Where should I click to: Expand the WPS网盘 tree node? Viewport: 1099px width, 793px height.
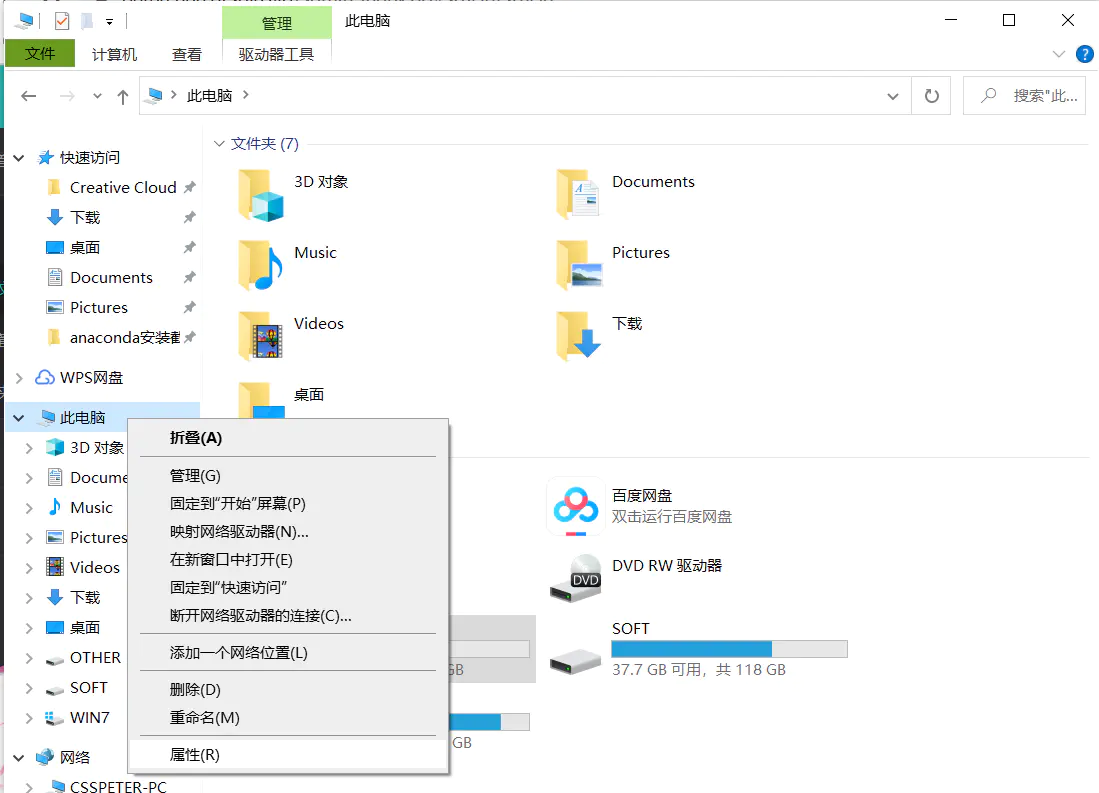[x=19, y=378]
